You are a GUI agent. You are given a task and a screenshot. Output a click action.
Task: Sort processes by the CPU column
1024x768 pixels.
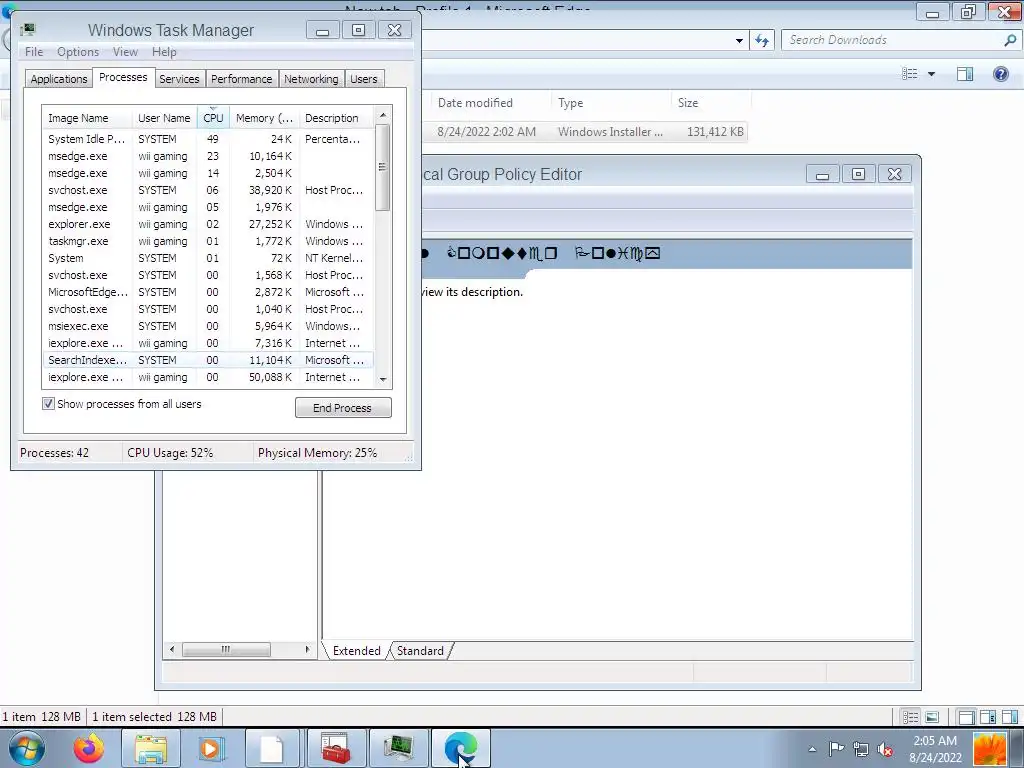point(213,118)
